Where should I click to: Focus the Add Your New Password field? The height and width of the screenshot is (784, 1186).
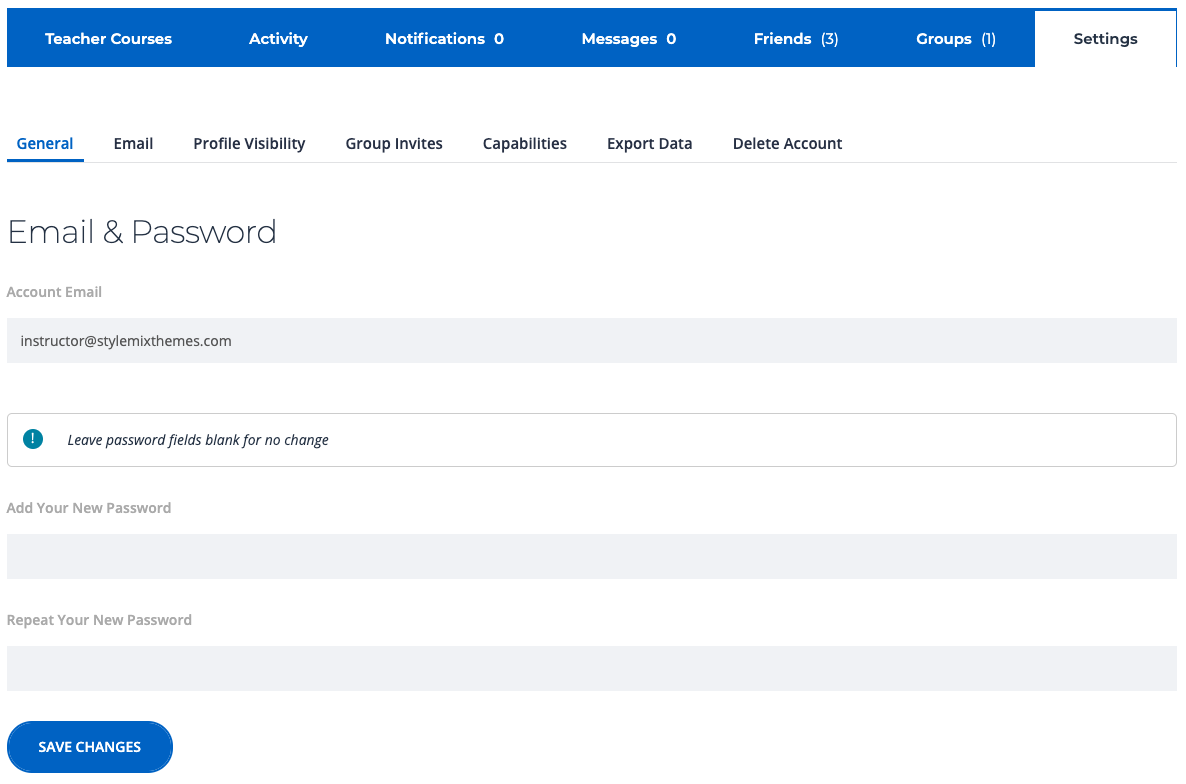pyautogui.click(x=591, y=556)
